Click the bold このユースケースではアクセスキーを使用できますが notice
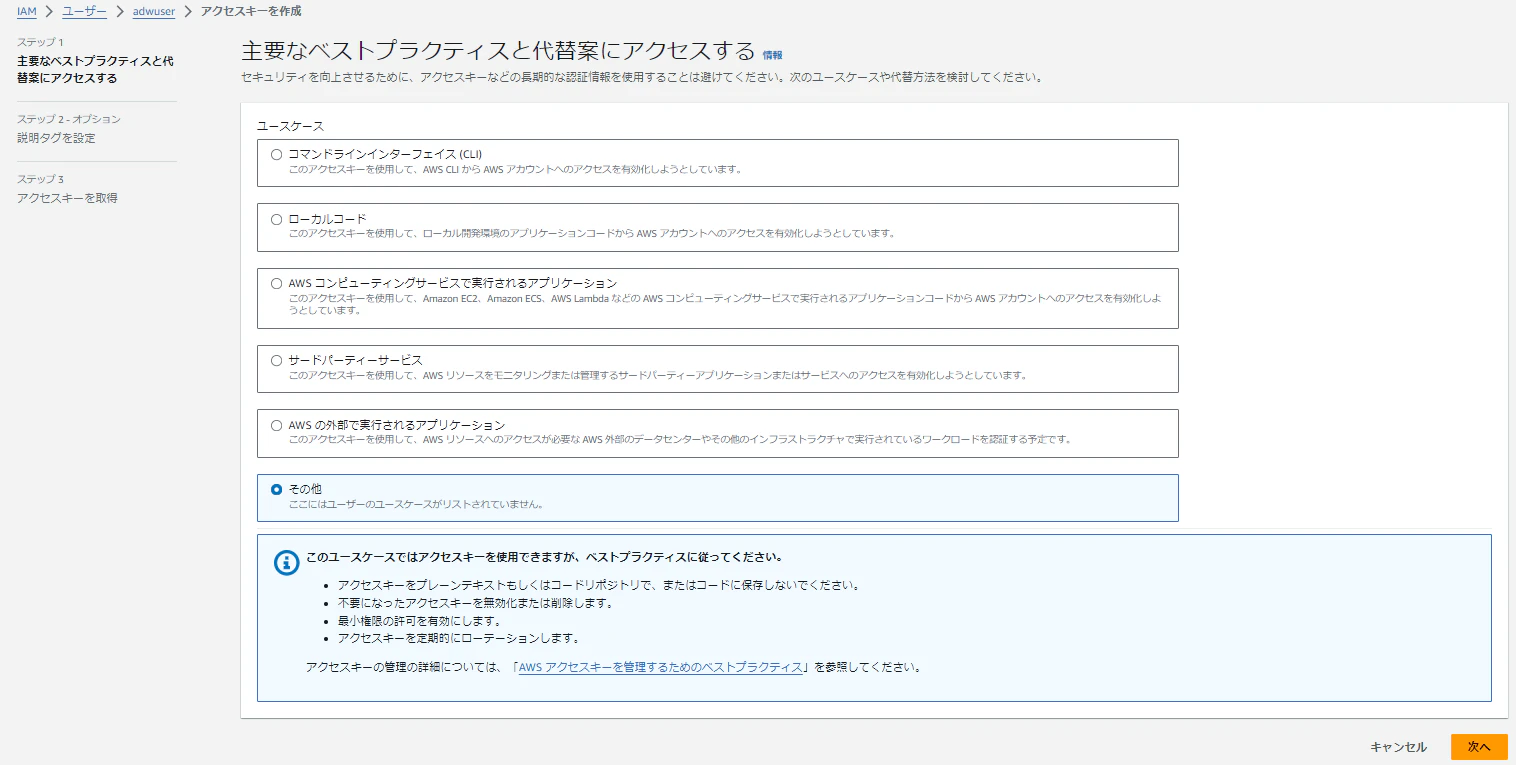 pyautogui.click(x=544, y=557)
